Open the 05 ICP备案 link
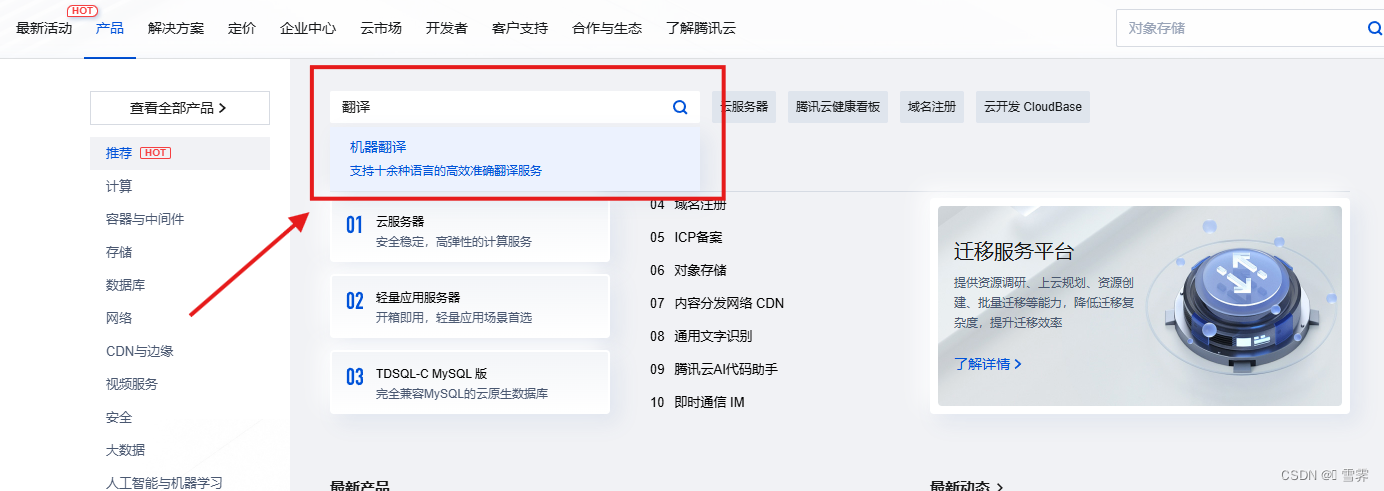 [x=686, y=237]
